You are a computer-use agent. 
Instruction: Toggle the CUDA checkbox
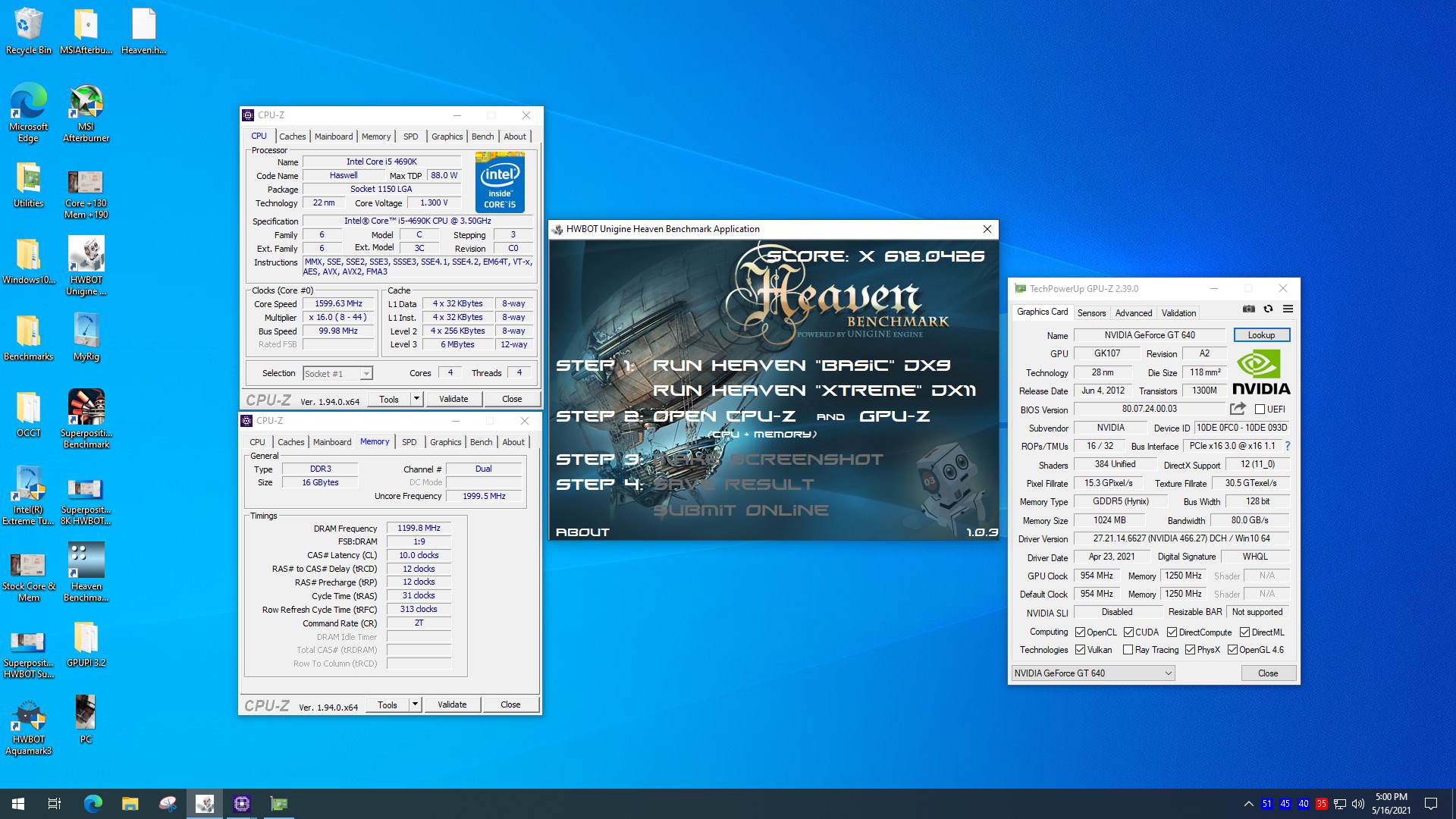click(x=1128, y=632)
